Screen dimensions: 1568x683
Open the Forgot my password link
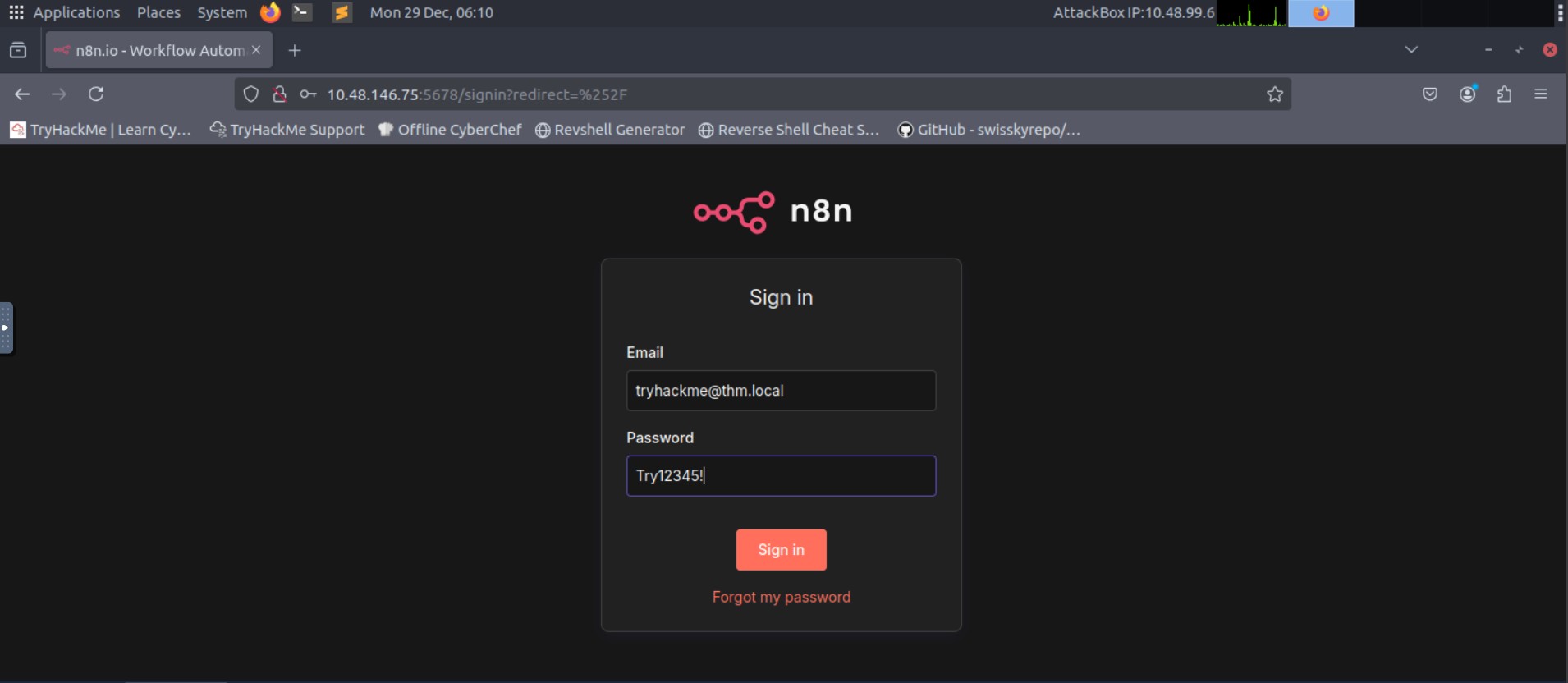(x=781, y=597)
